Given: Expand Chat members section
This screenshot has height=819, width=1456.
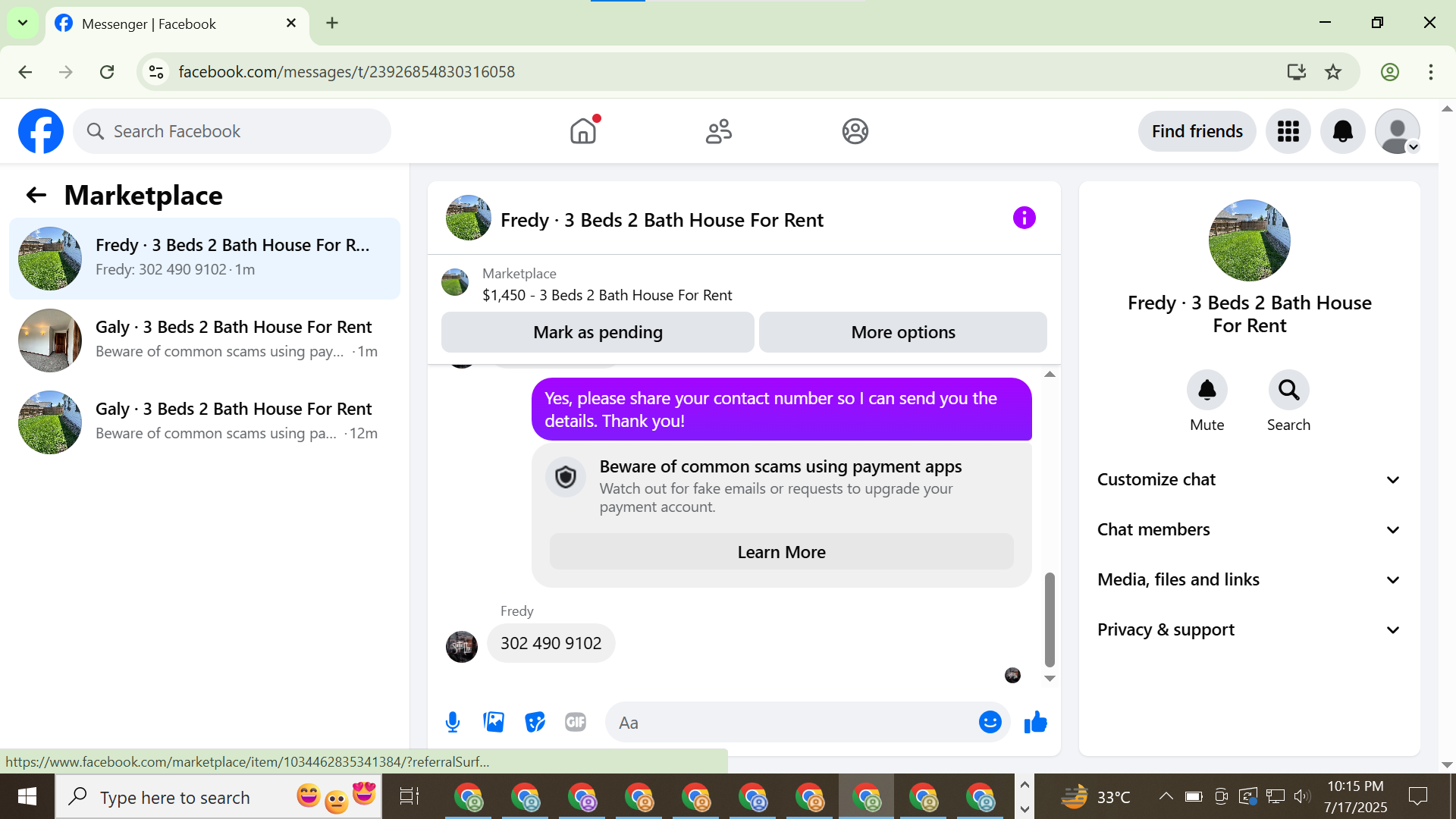Looking at the screenshot, I should coord(1249,529).
